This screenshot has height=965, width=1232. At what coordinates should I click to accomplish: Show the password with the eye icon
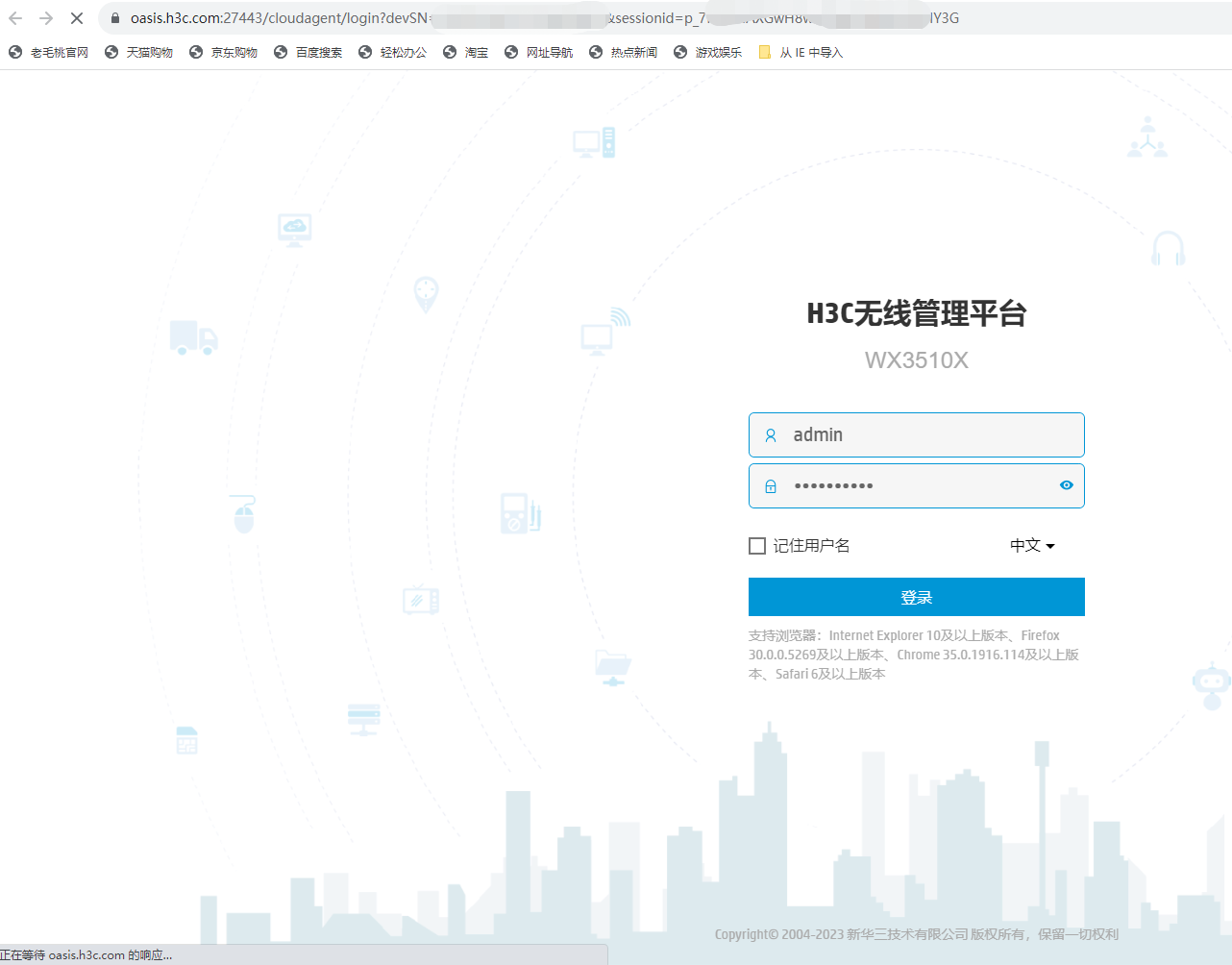pos(1066,485)
